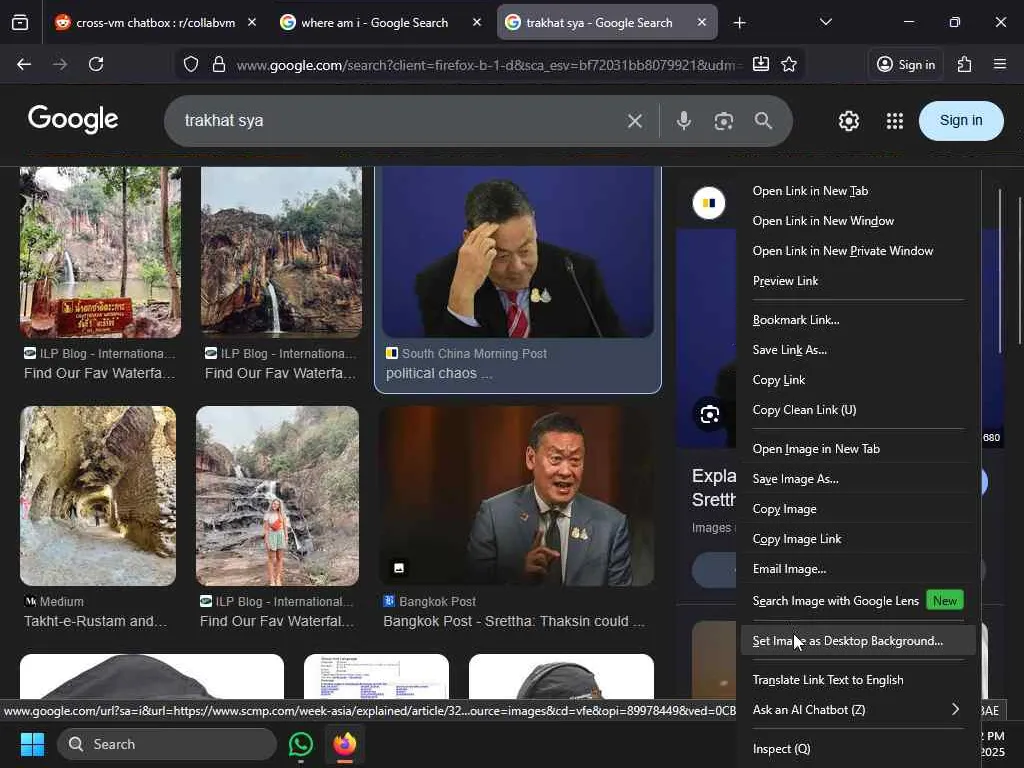
Task: Open the Bangkok Post man gesturing thumbnail
Action: coord(517,496)
